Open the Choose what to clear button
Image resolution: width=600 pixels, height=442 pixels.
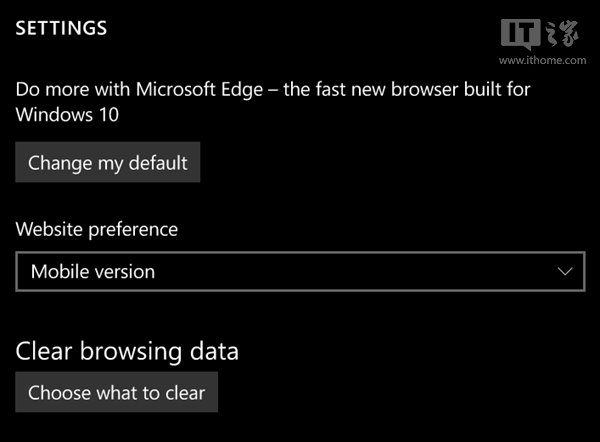(117, 392)
